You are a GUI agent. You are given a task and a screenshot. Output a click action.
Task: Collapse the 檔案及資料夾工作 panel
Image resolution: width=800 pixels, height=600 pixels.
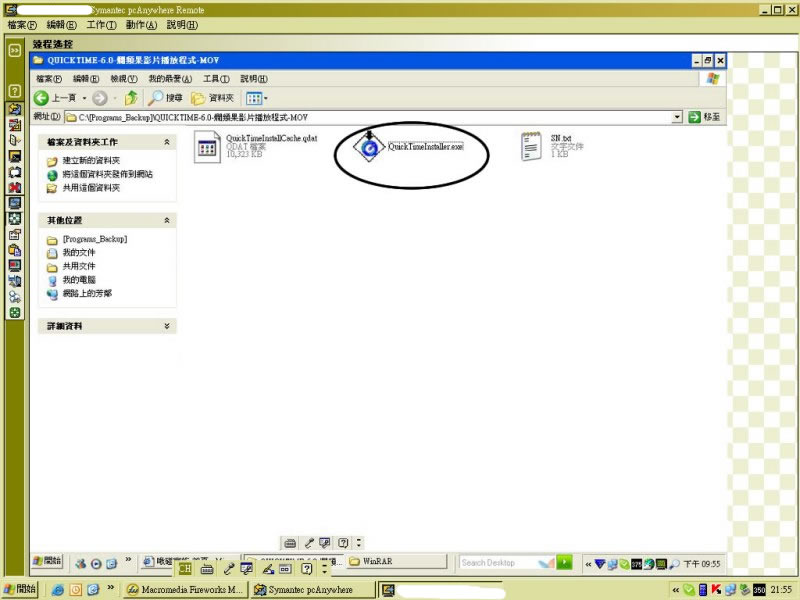[x=167, y=142]
